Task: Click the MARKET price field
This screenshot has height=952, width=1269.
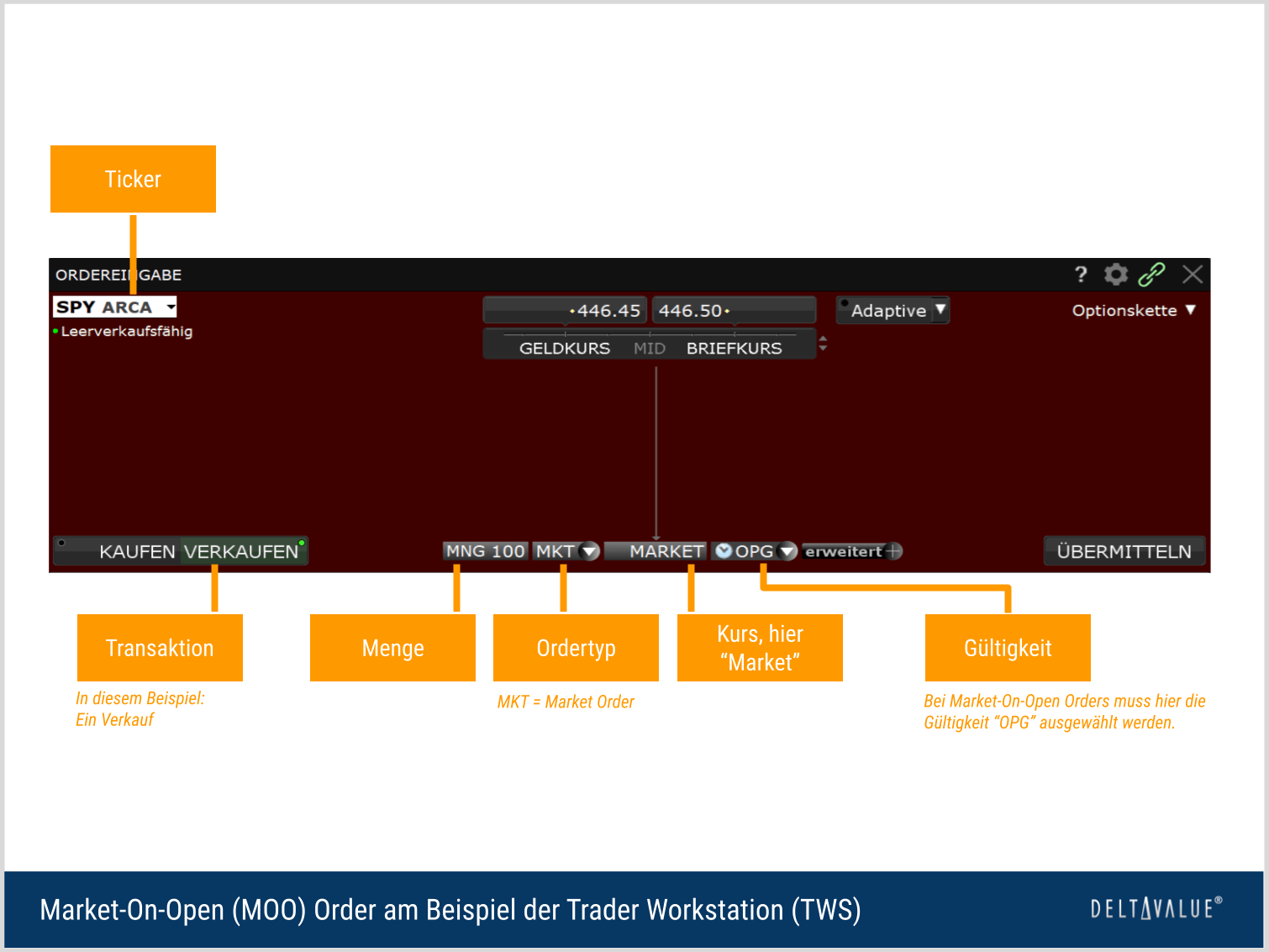Action: pos(656,551)
